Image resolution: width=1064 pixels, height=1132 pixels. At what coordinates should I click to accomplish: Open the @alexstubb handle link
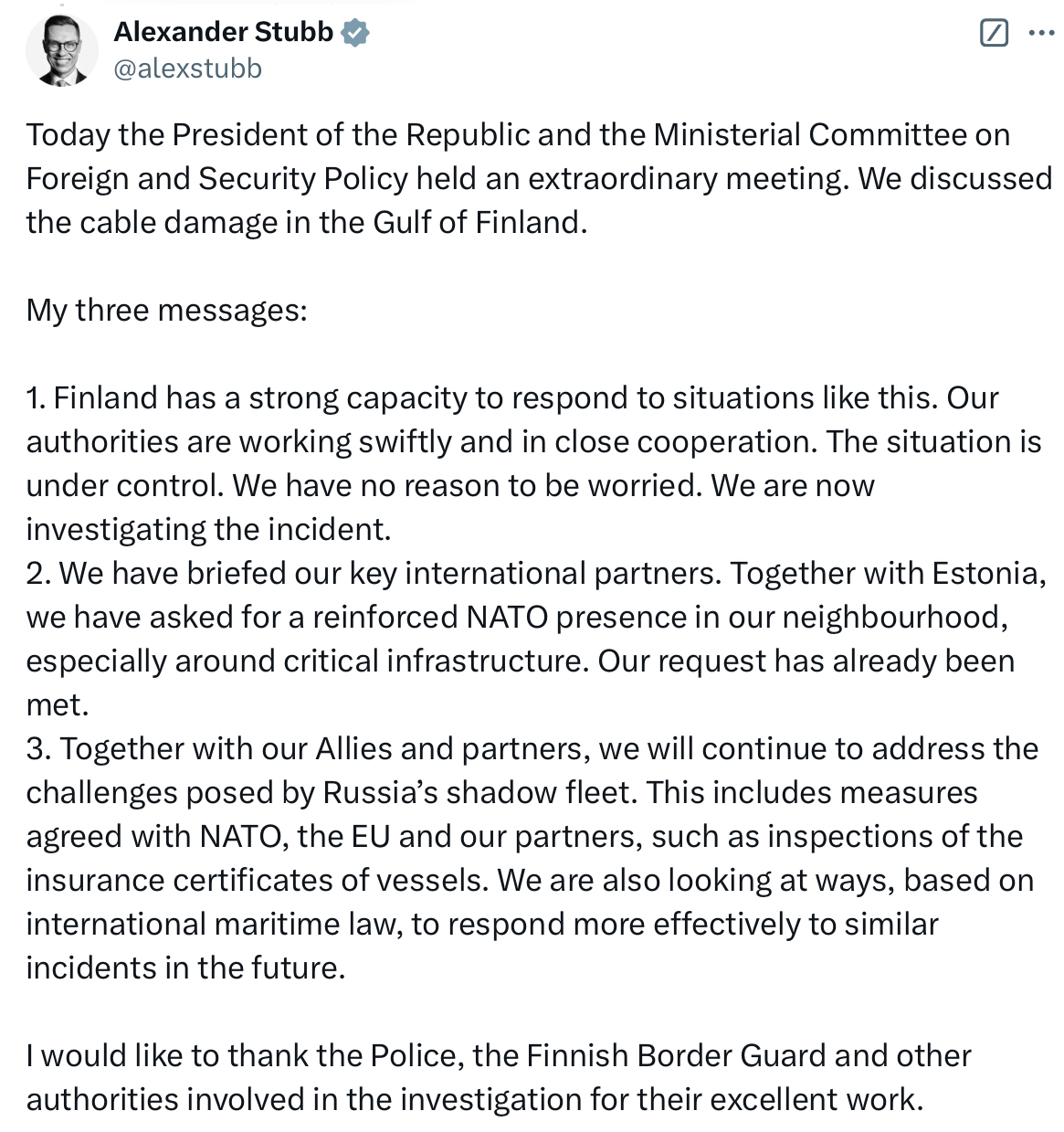click(187, 69)
